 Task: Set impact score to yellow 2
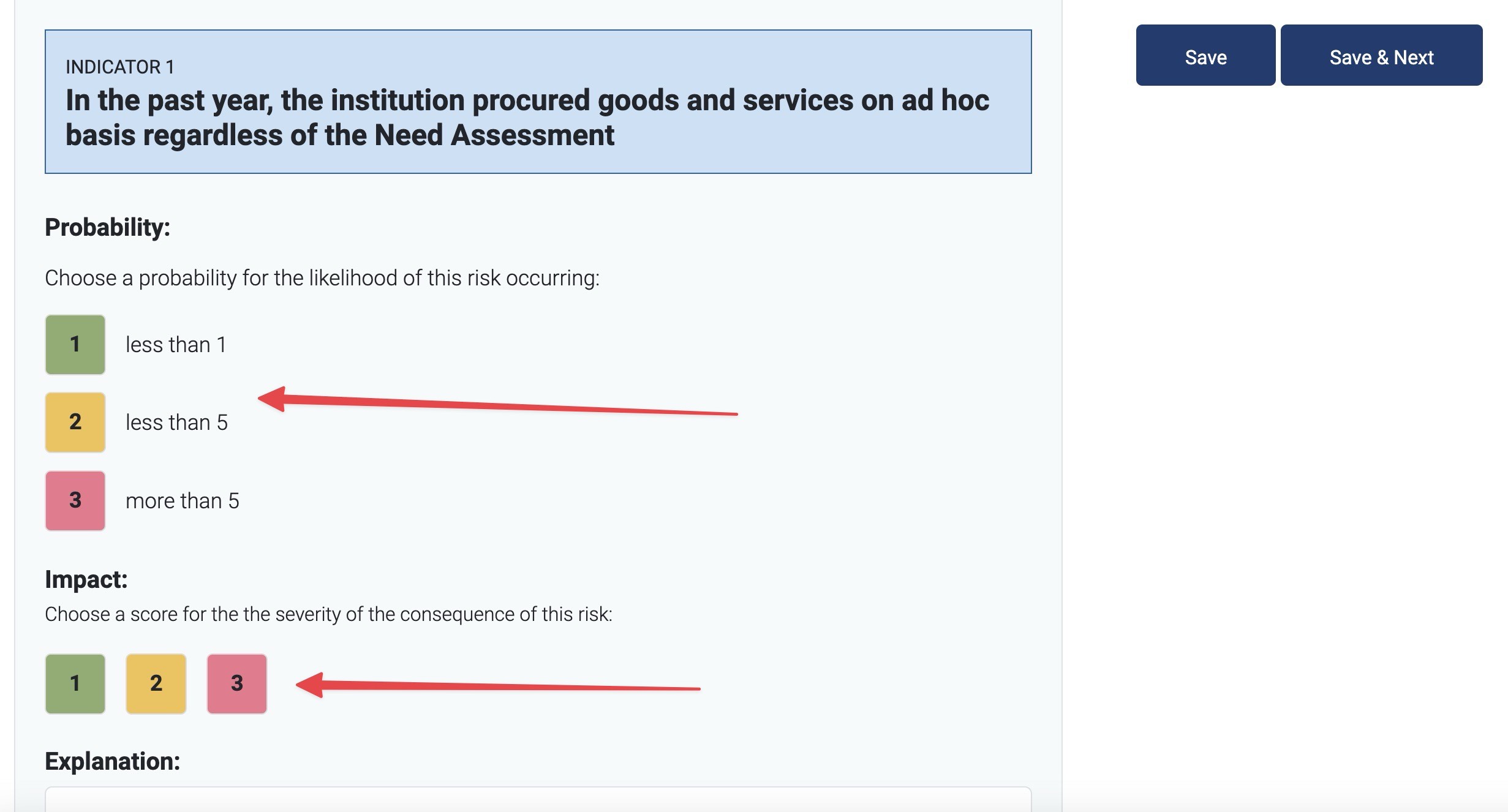[x=156, y=683]
